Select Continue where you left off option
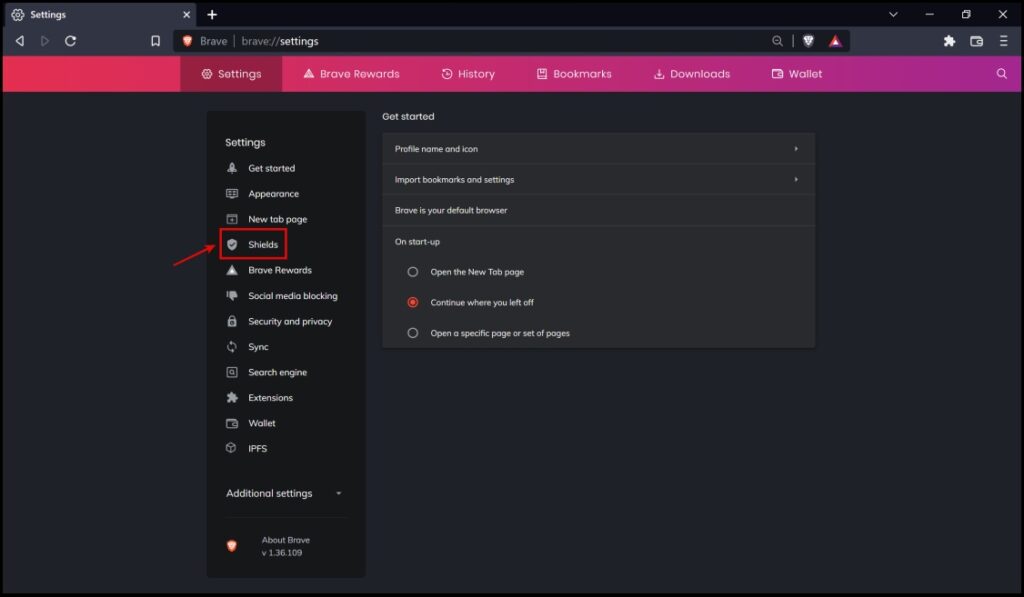Screen dimensions: 1024x597 click(x=413, y=302)
